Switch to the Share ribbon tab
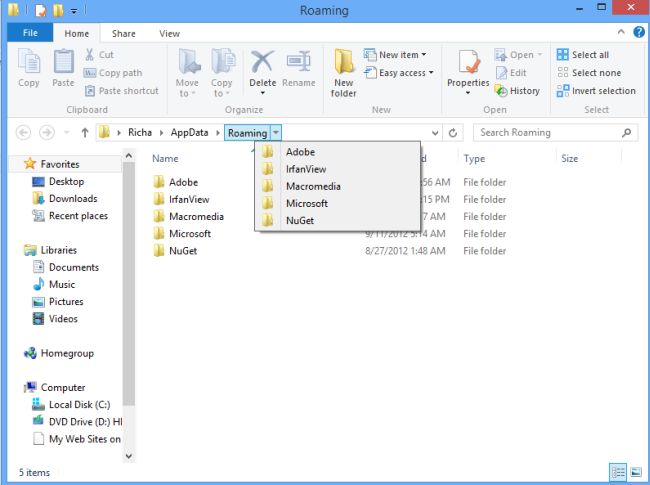This screenshot has width=650, height=485. coord(124,34)
